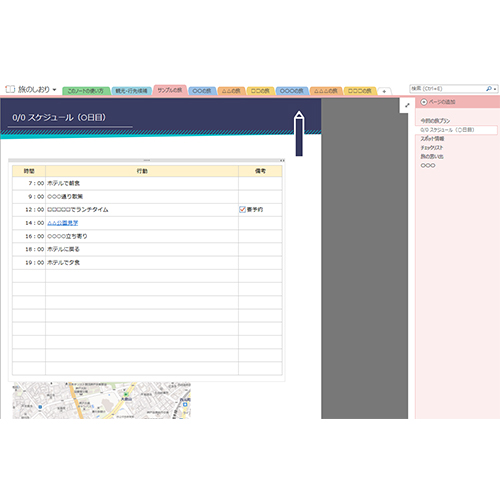Click the pencil graphic in page header
The image size is (500, 500).
[x=299, y=133]
